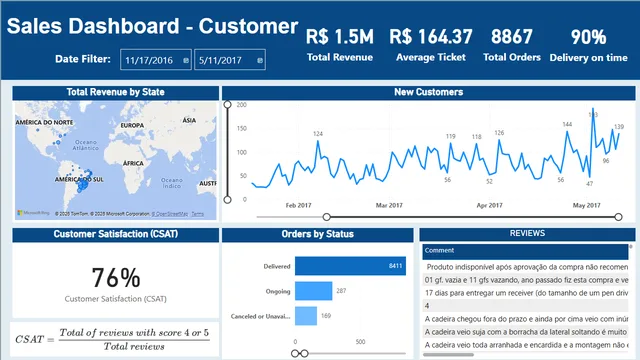Open the OpenStreetMap link on the map
Image resolution: width=640 pixels, height=360 pixels.
click(170, 214)
